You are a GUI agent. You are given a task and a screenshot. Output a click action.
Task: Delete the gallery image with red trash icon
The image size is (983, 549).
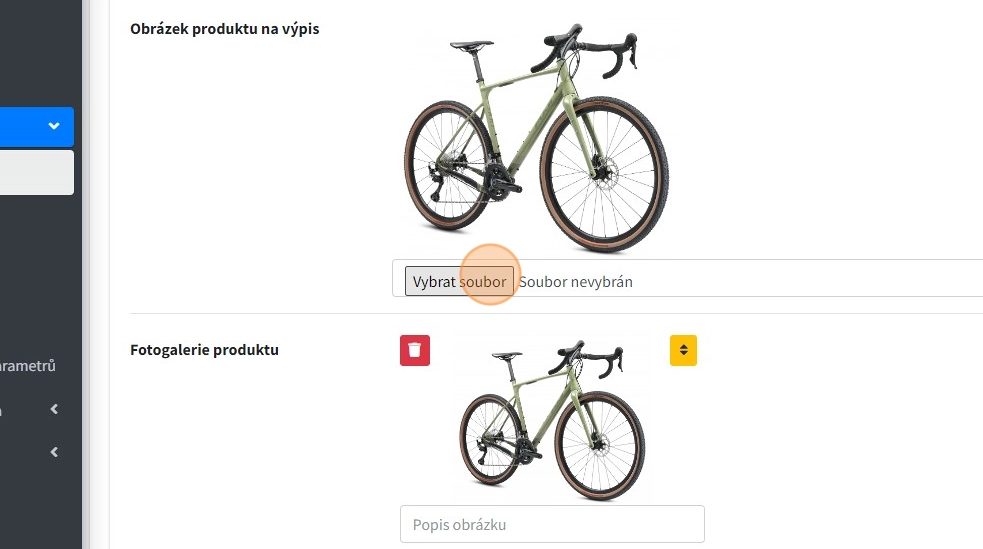[x=415, y=350]
